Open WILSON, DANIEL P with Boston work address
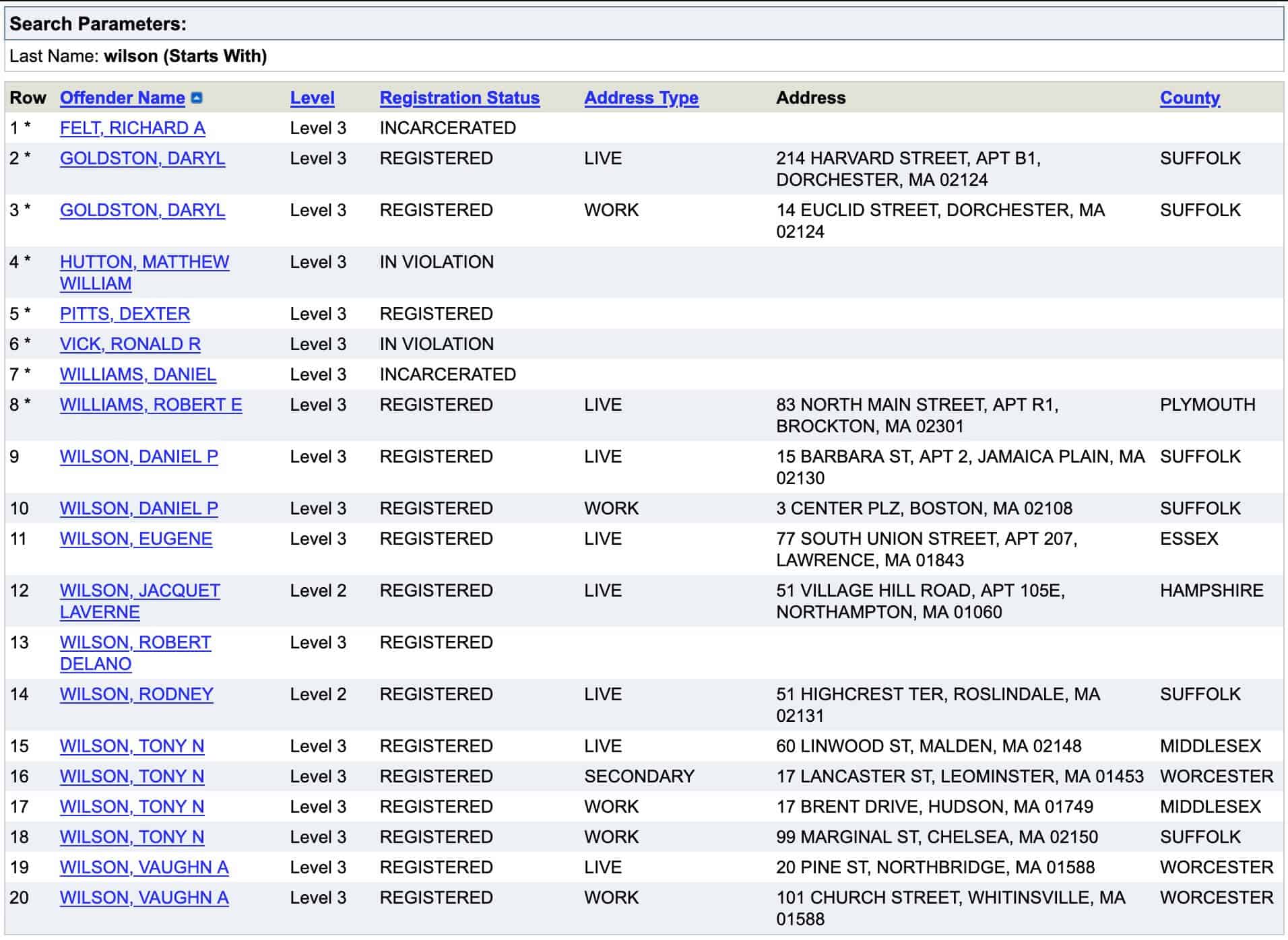The height and width of the screenshot is (940, 1288). pos(139,508)
